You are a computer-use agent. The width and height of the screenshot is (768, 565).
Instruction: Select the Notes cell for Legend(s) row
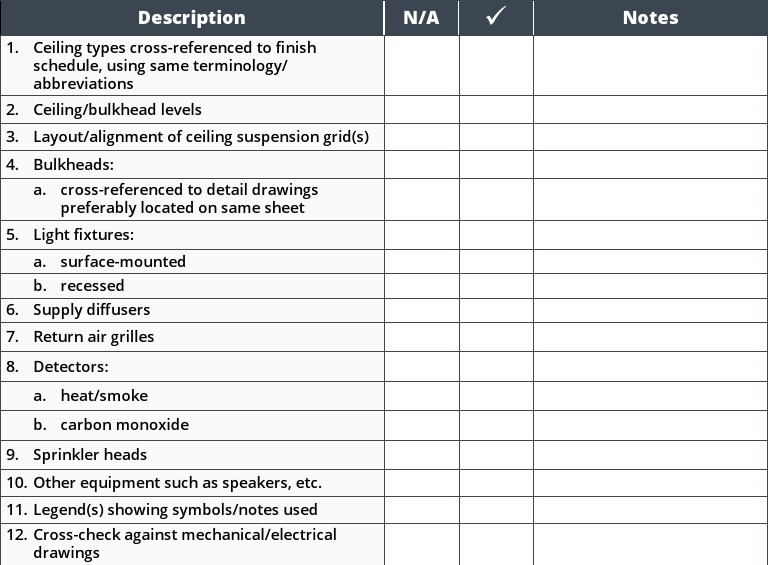650,510
